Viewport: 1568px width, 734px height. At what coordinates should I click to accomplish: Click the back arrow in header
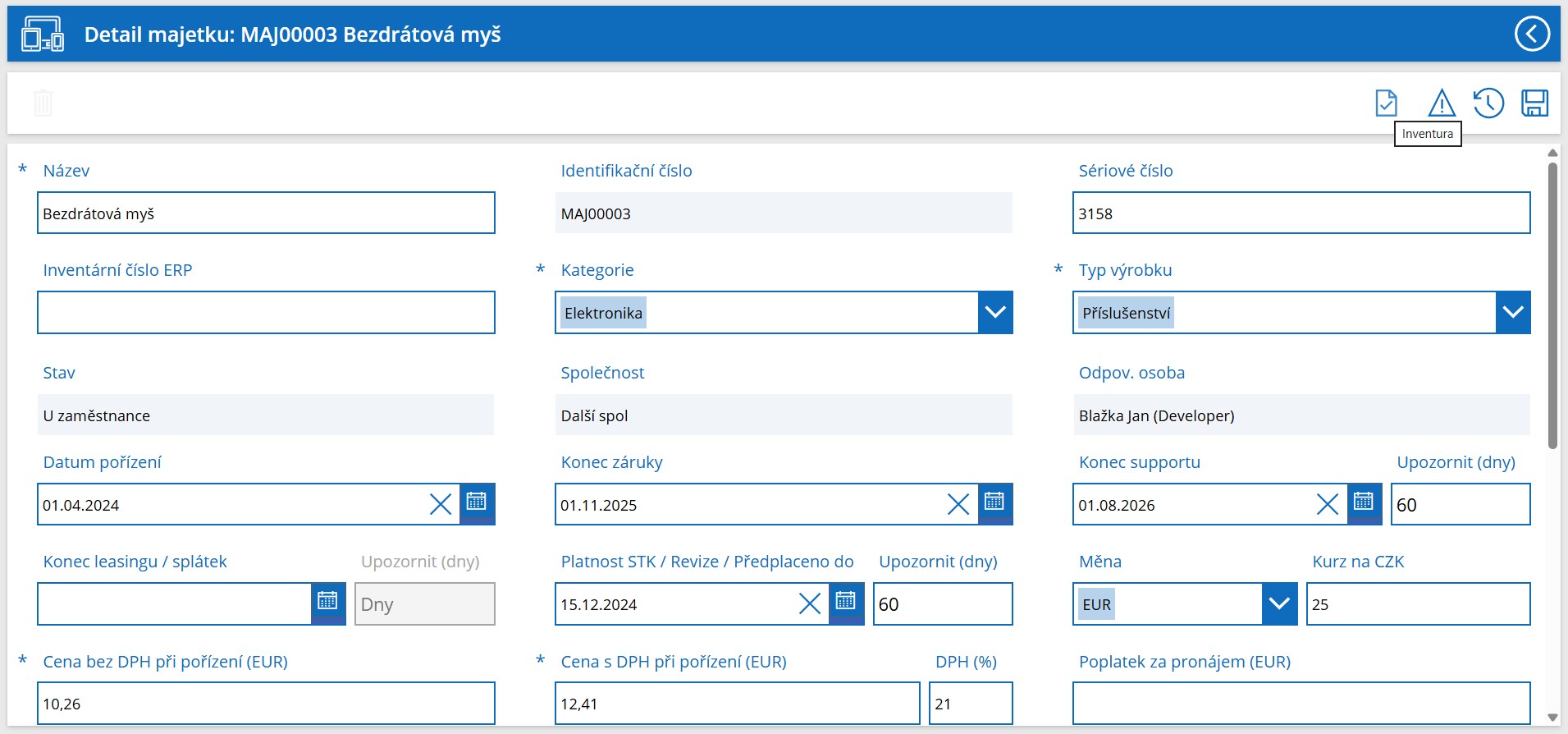tap(1532, 34)
